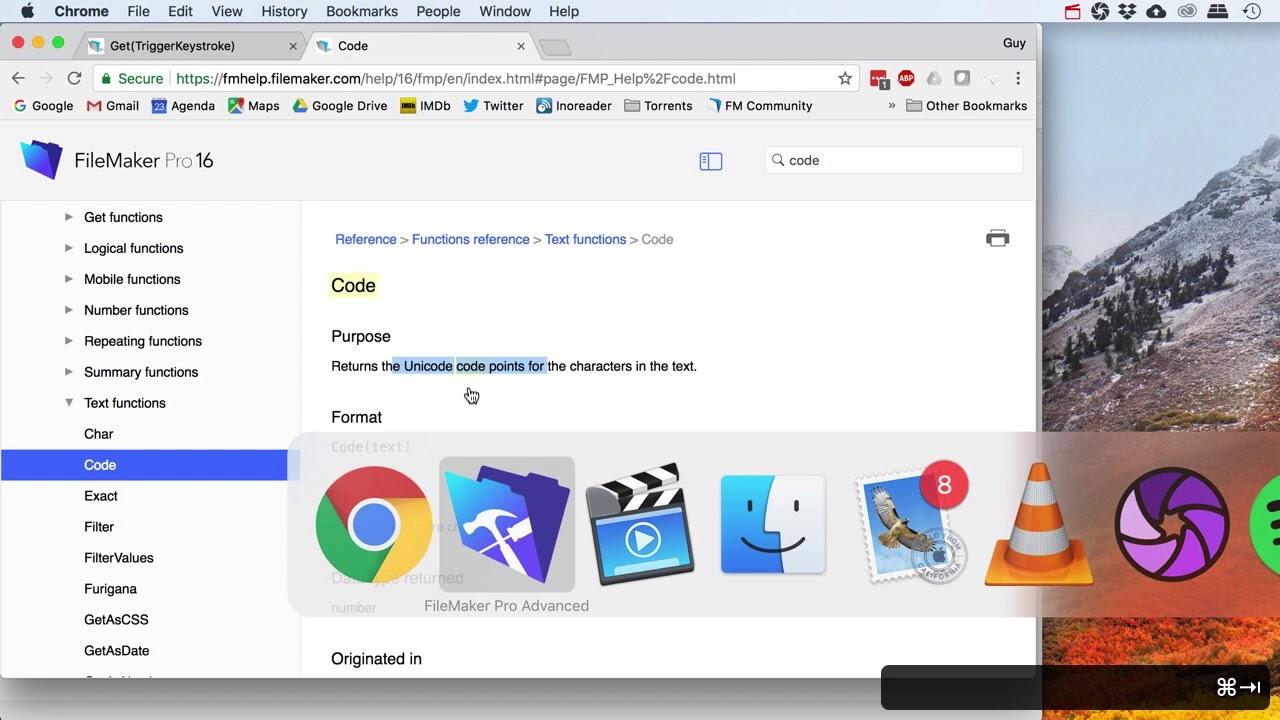The width and height of the screenshot is (1280, 720).
Task: Open Time Machine menu bar icon
Action: point(1251,11)
